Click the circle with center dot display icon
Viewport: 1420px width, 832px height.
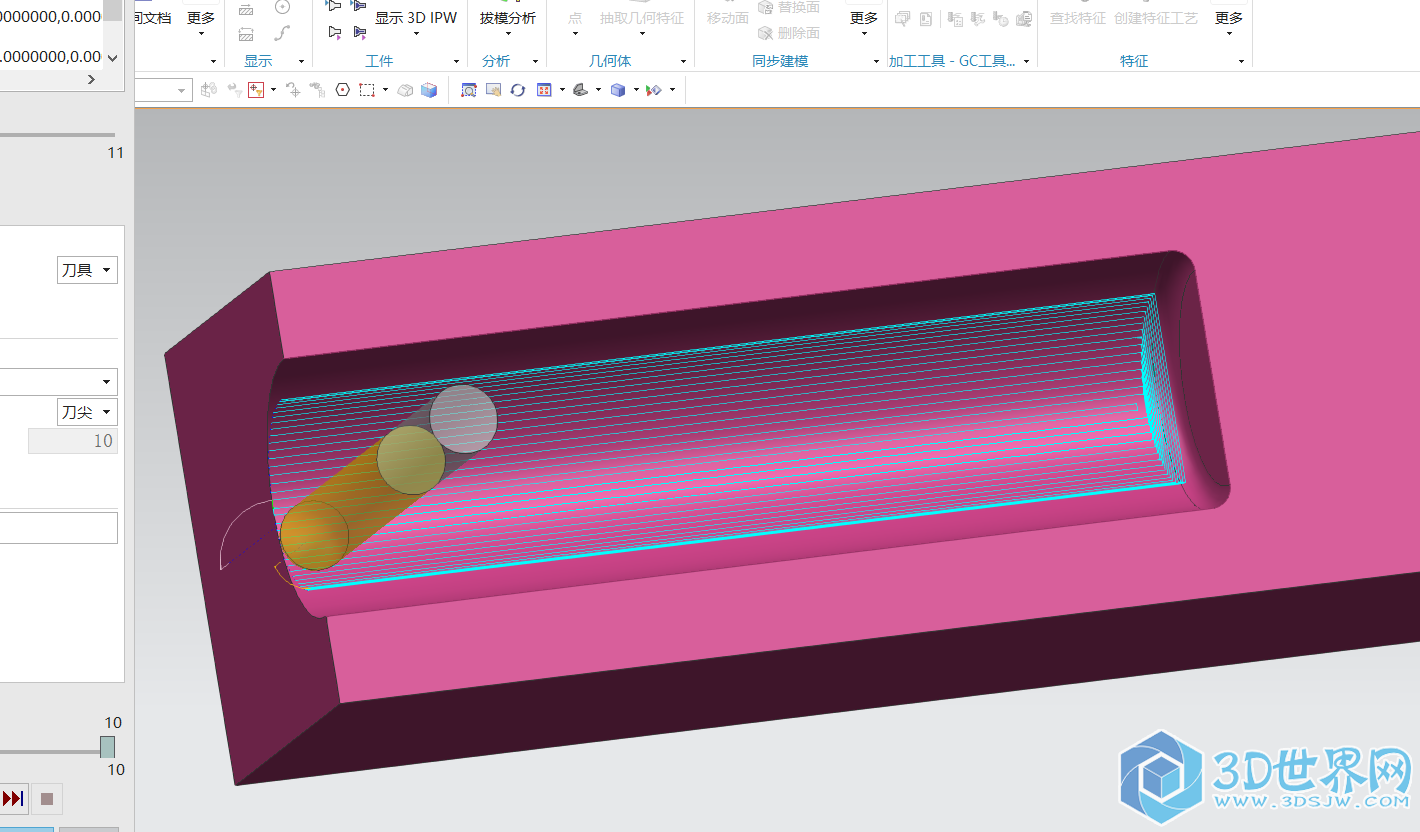(282, 7)
